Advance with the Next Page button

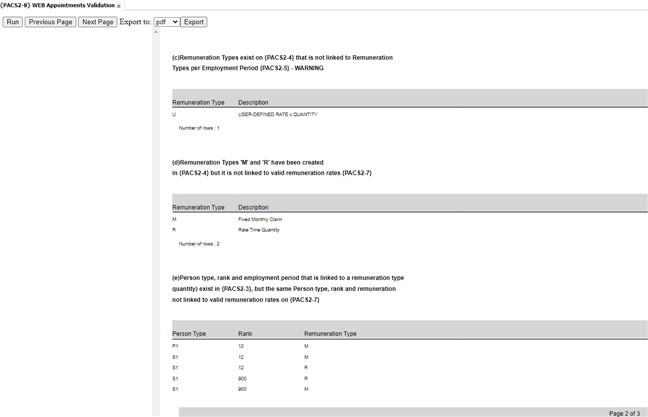pyautogui.click(x=97, y=21)
